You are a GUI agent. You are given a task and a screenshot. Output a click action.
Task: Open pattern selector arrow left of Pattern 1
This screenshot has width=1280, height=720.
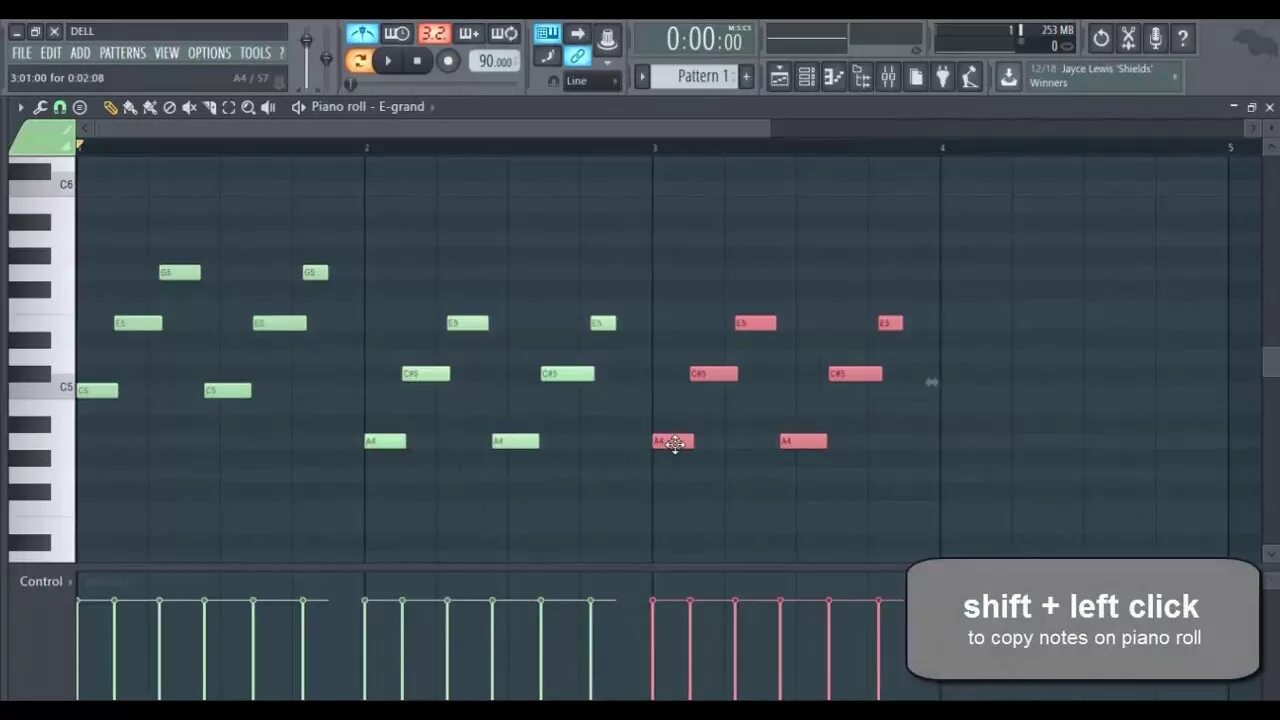[643, 76]
